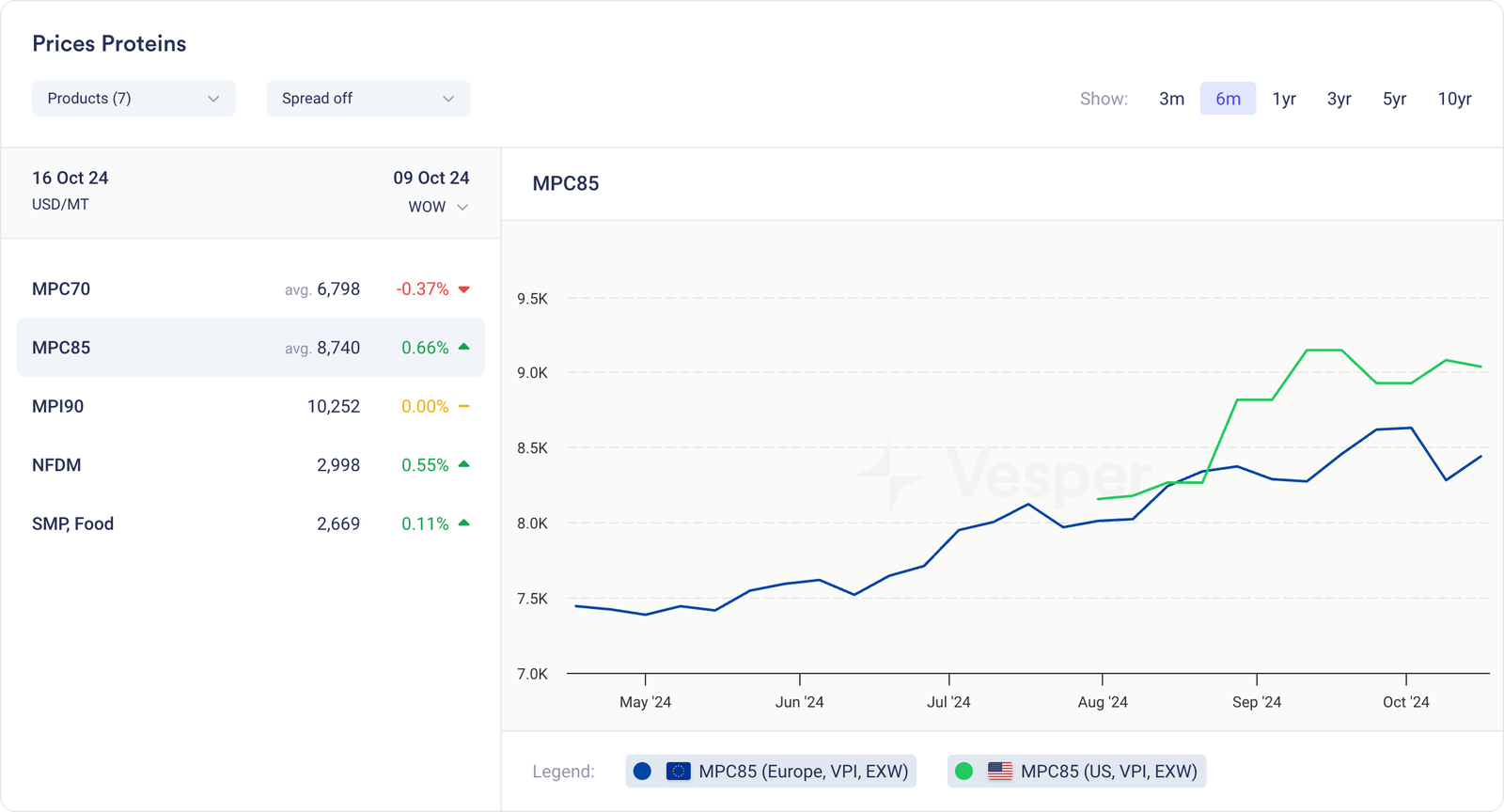This screenshot has height=812, width=1504.
Task: Select the MPI90 product row
Action: tap(250, 406)
